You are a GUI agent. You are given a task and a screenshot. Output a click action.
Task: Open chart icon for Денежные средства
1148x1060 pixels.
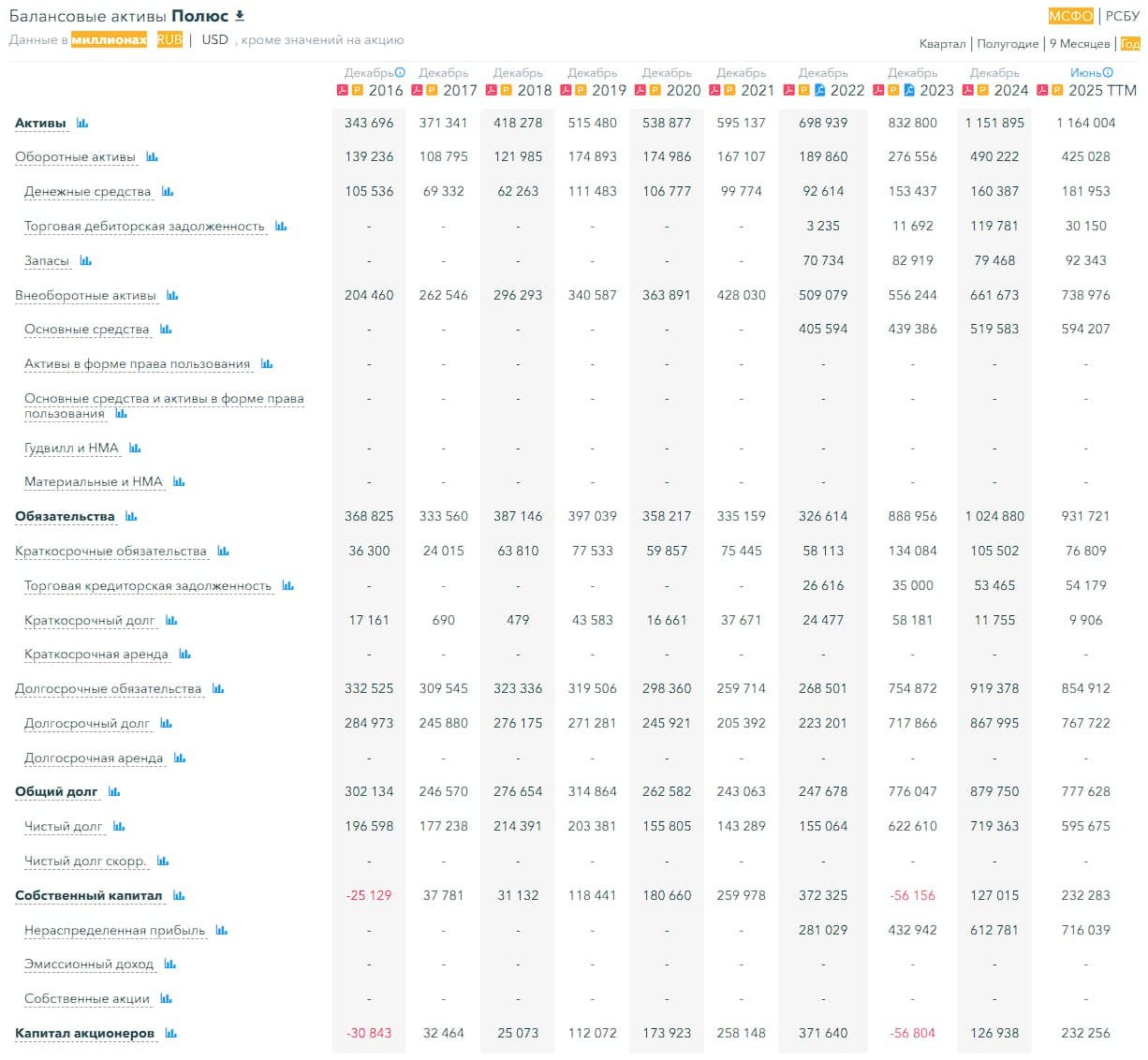[x=168, y=191]
